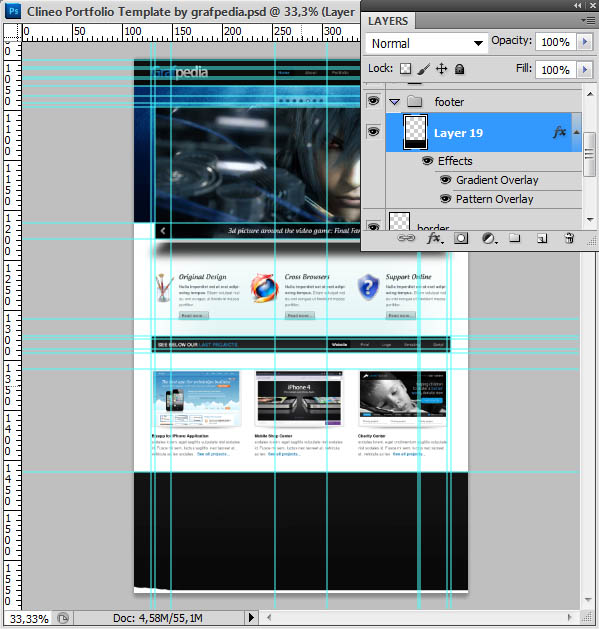Hide Layer 19 visibility eye
The width and height of the screenshot is (599, 629).
373,132
